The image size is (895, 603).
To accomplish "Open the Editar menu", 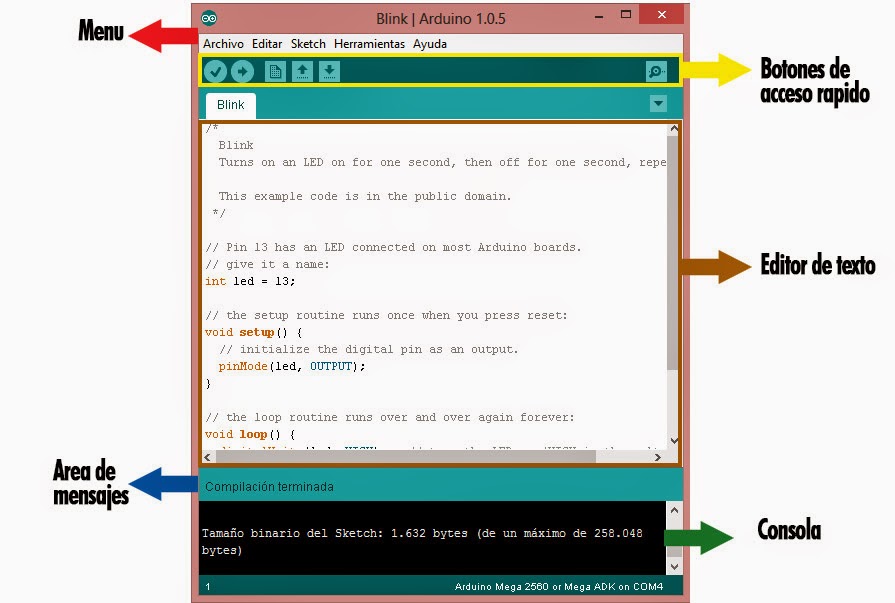I will (266, 44).
